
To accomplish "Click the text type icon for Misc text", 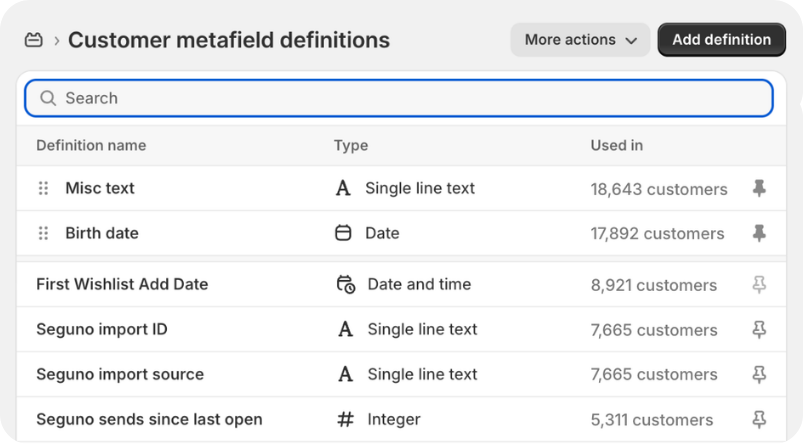I will point(343,188).
